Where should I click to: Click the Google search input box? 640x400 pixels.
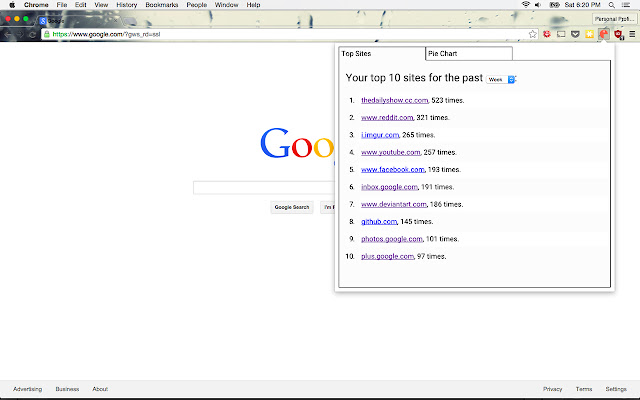(264, 188)
